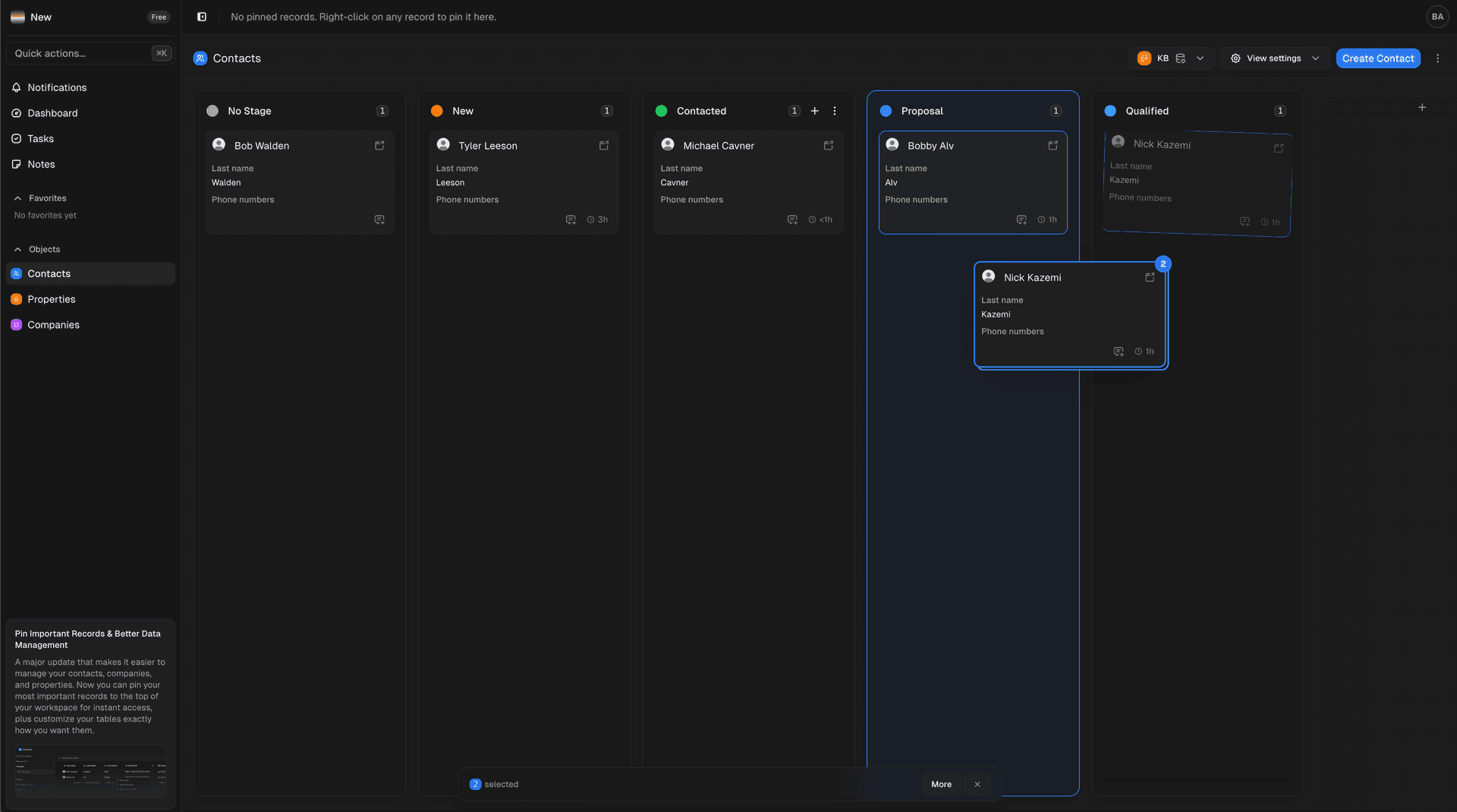Viewport: 1457px width, 812px height.
Task: Collapse the Objects section
Action: click(17, 249)
